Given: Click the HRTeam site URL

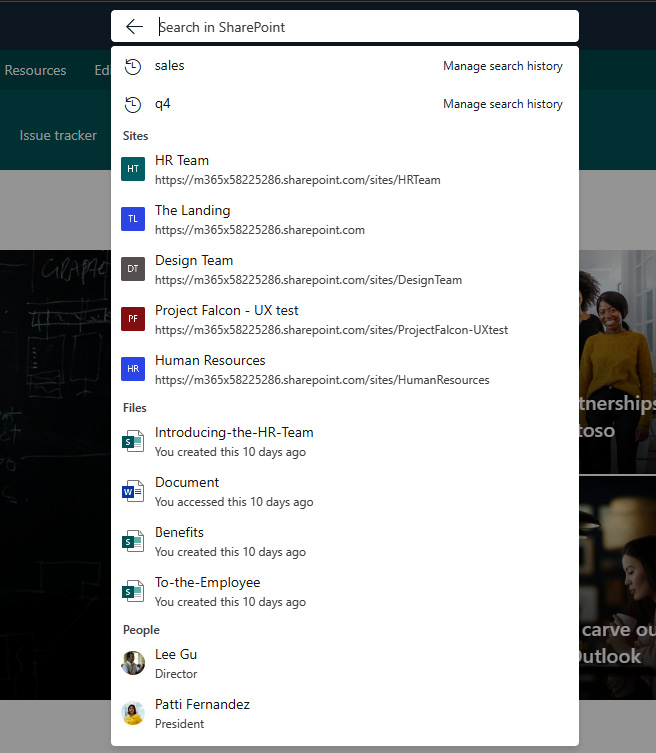Looking at the screenshot, I should (x=297, y=180).
